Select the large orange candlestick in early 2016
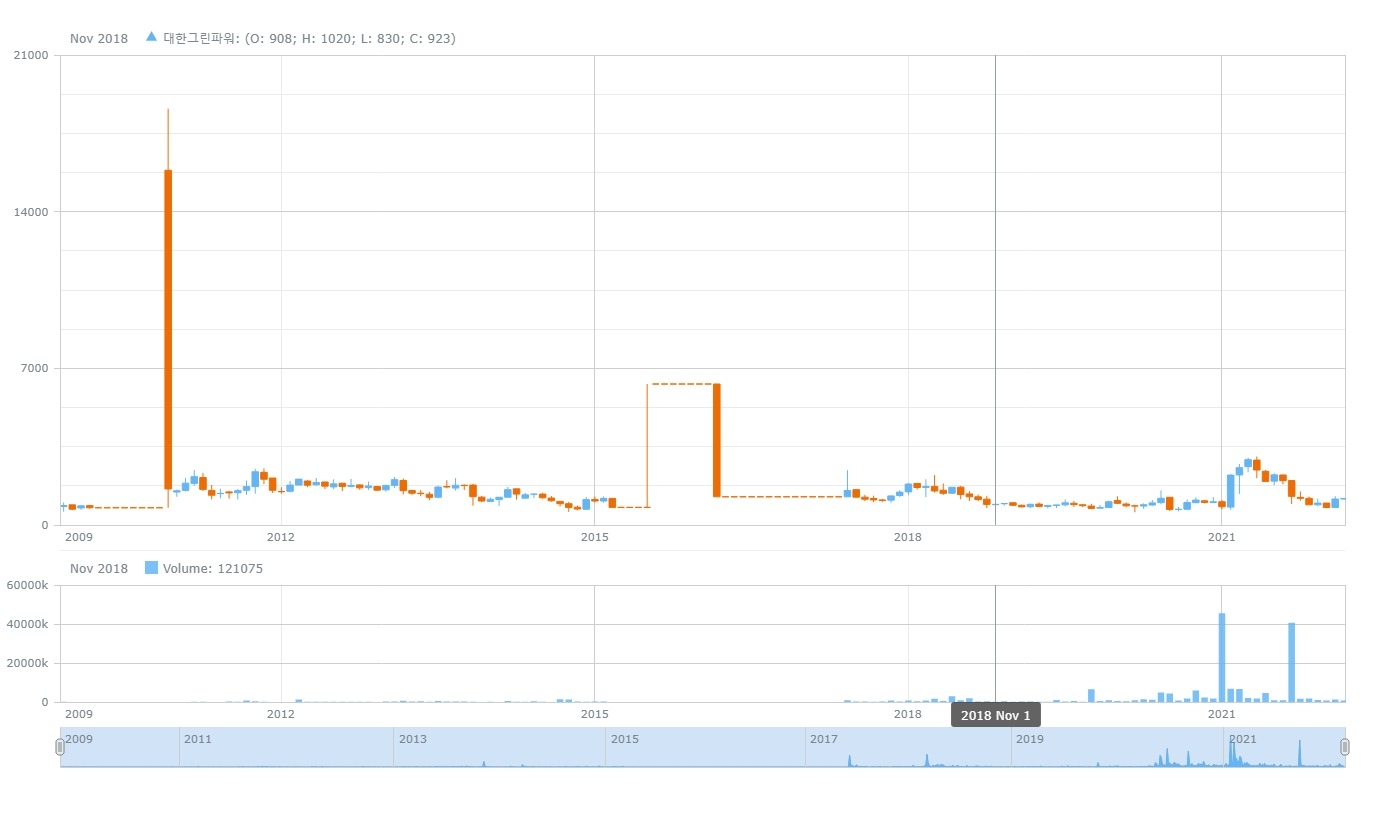1375x823 pixels. [716, 440]
